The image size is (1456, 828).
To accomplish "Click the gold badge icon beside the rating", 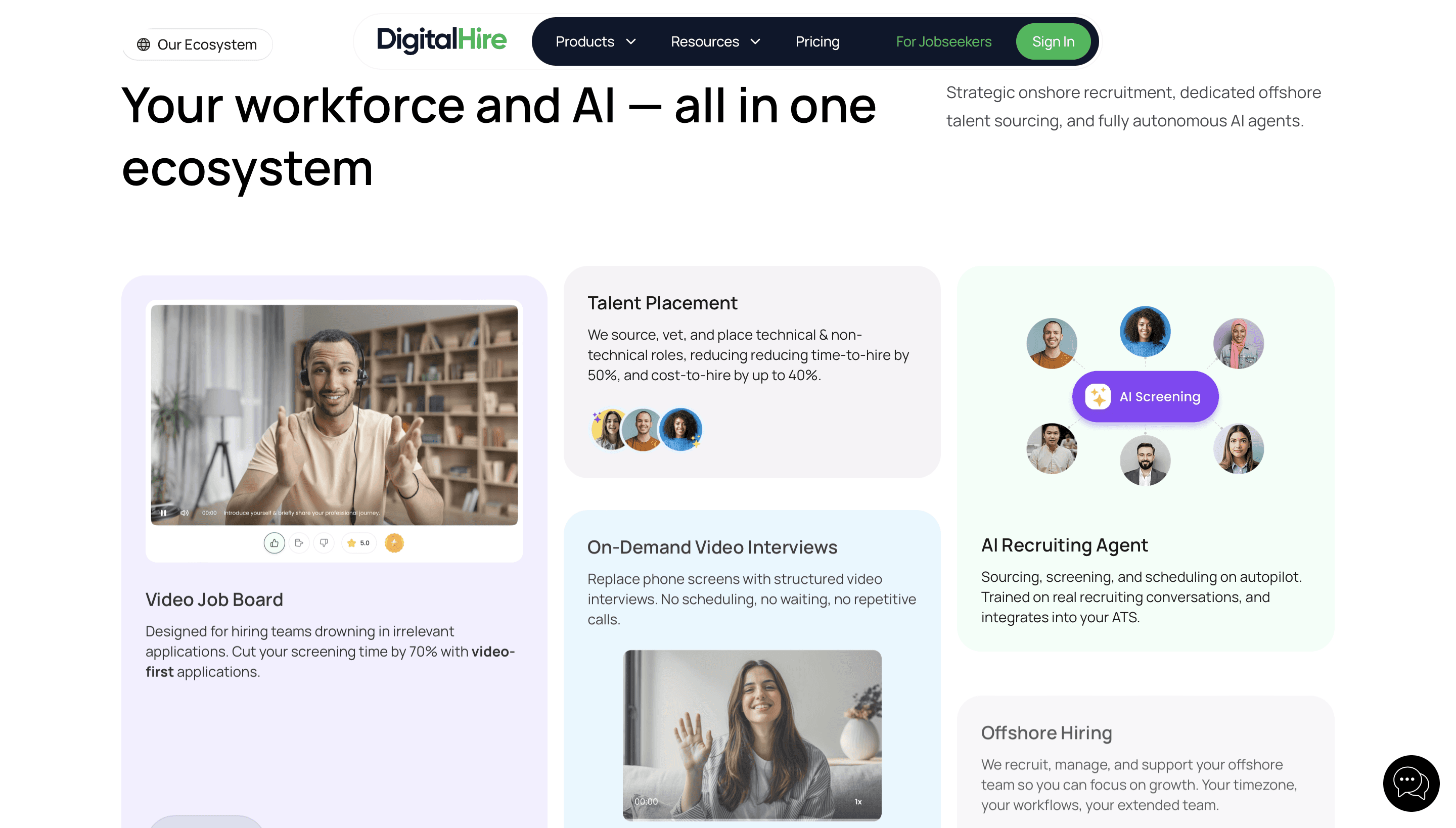I will (x=394, y=543).
